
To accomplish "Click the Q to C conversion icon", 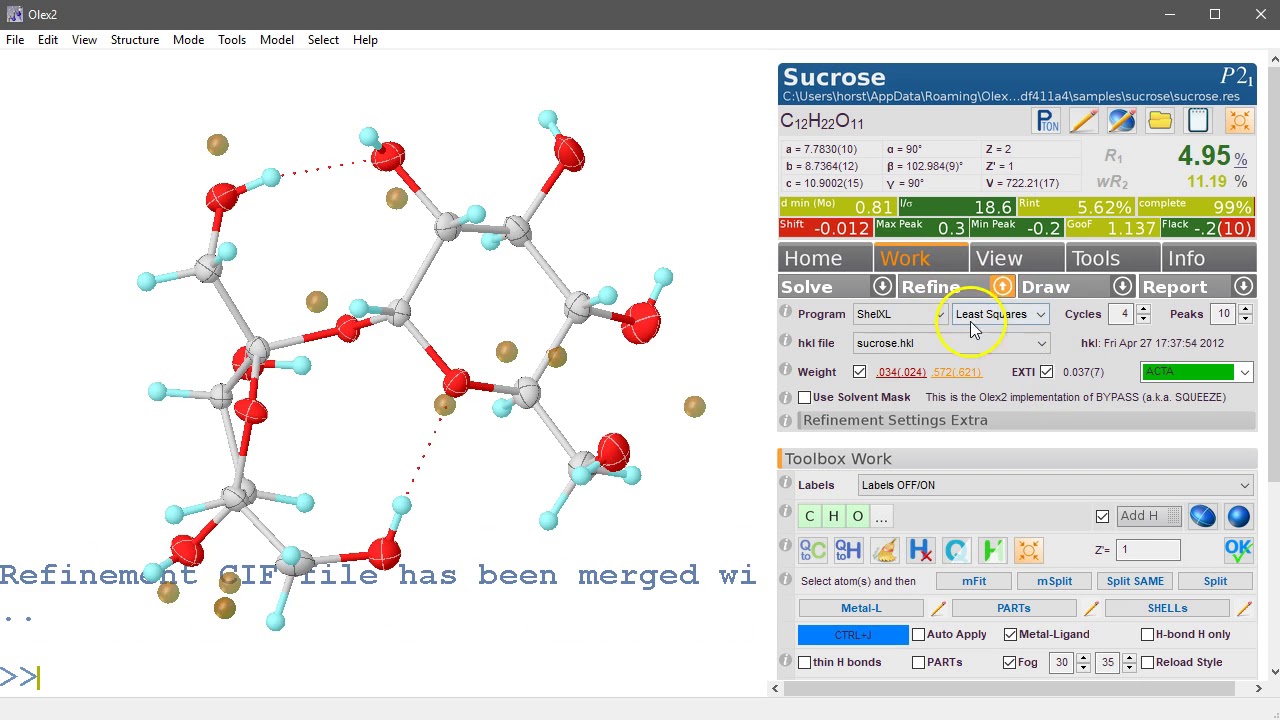I will pos(812,550).
